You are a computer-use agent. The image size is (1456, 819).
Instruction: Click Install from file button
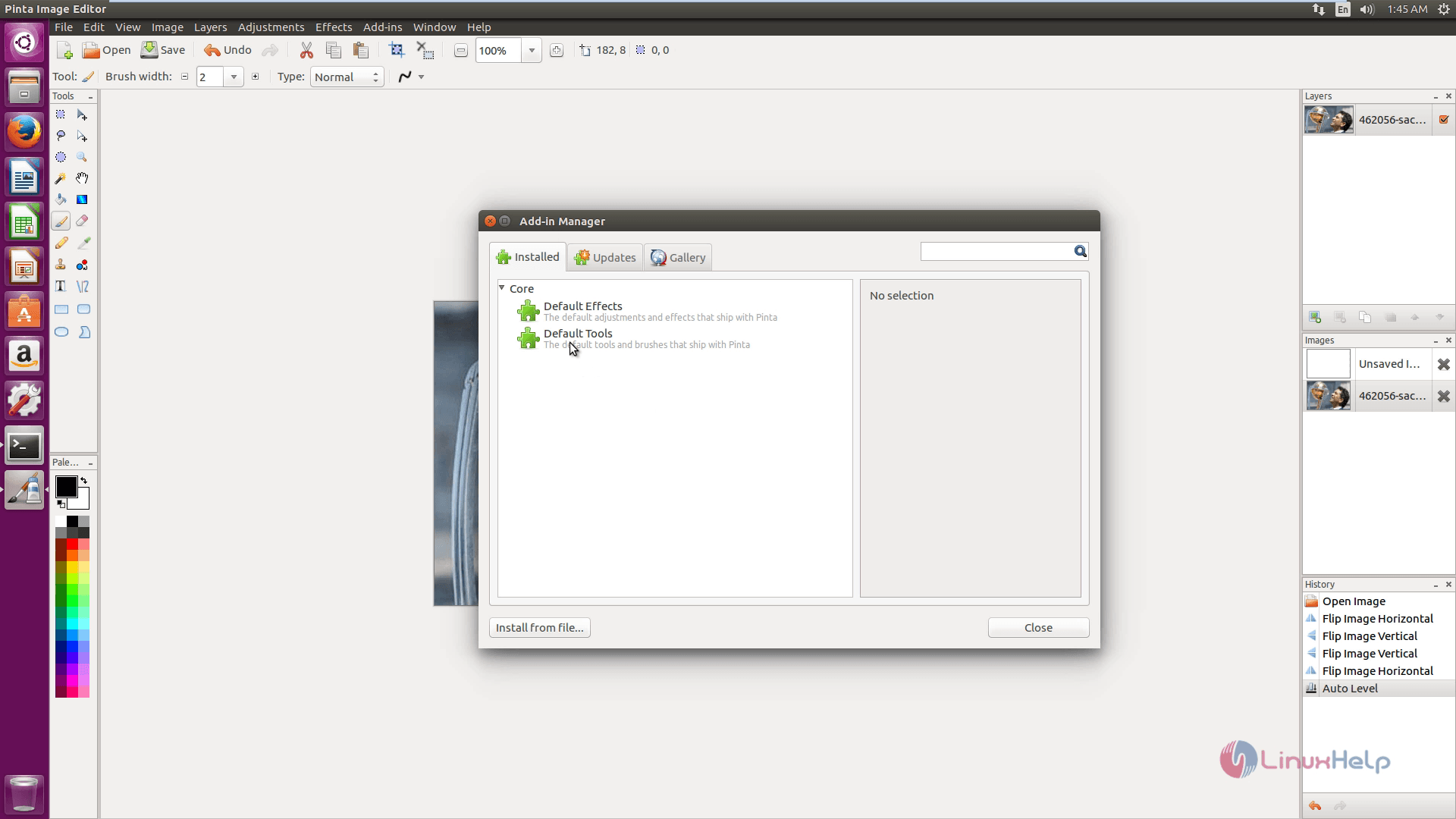click(539, 627)
